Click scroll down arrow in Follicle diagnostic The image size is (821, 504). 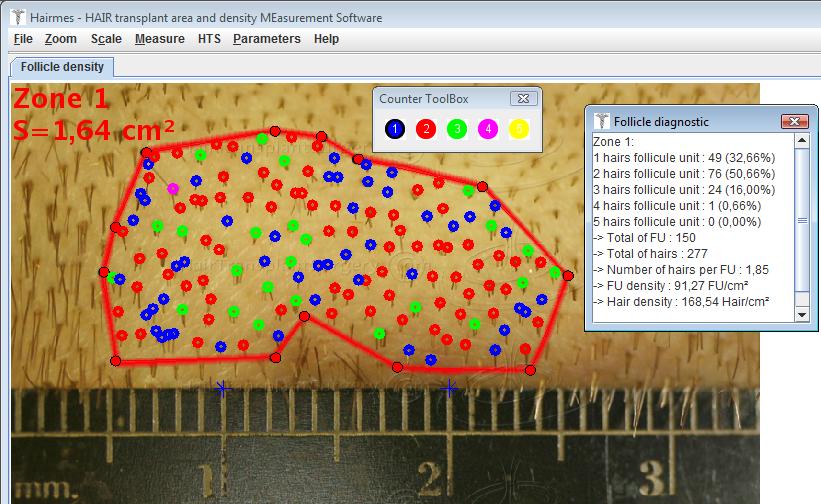point(802,315)
